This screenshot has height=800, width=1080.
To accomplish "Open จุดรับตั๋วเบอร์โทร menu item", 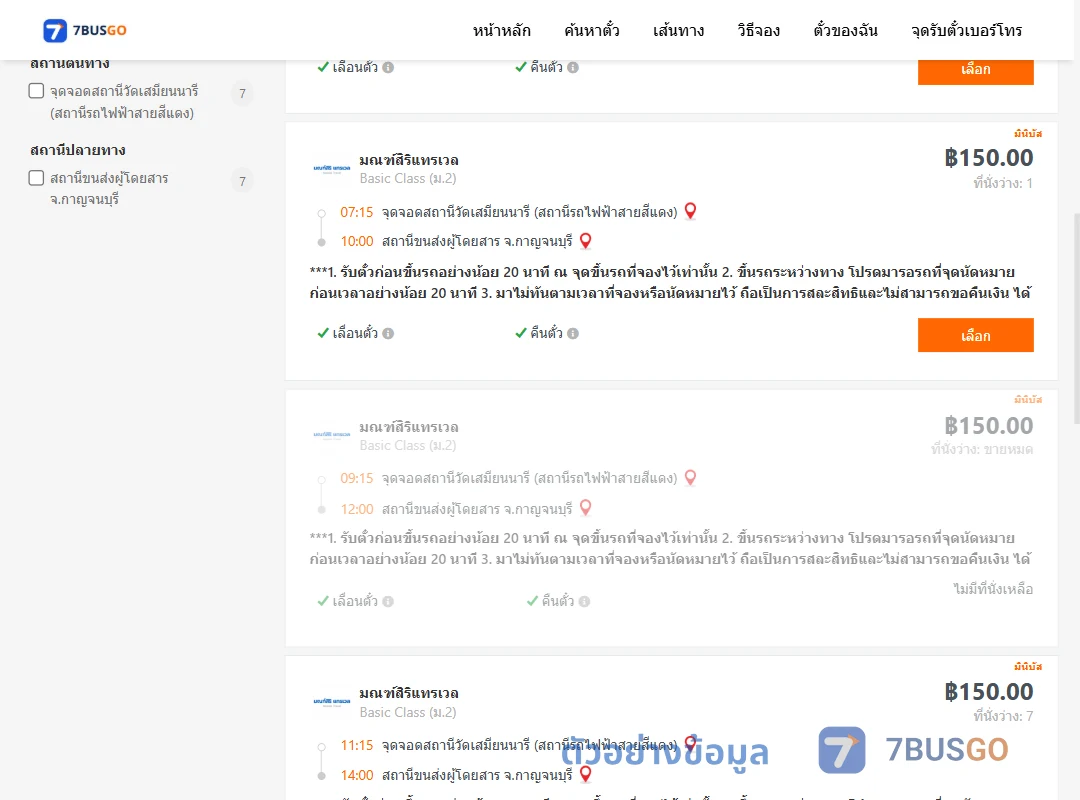I will (x=966, y=31).
